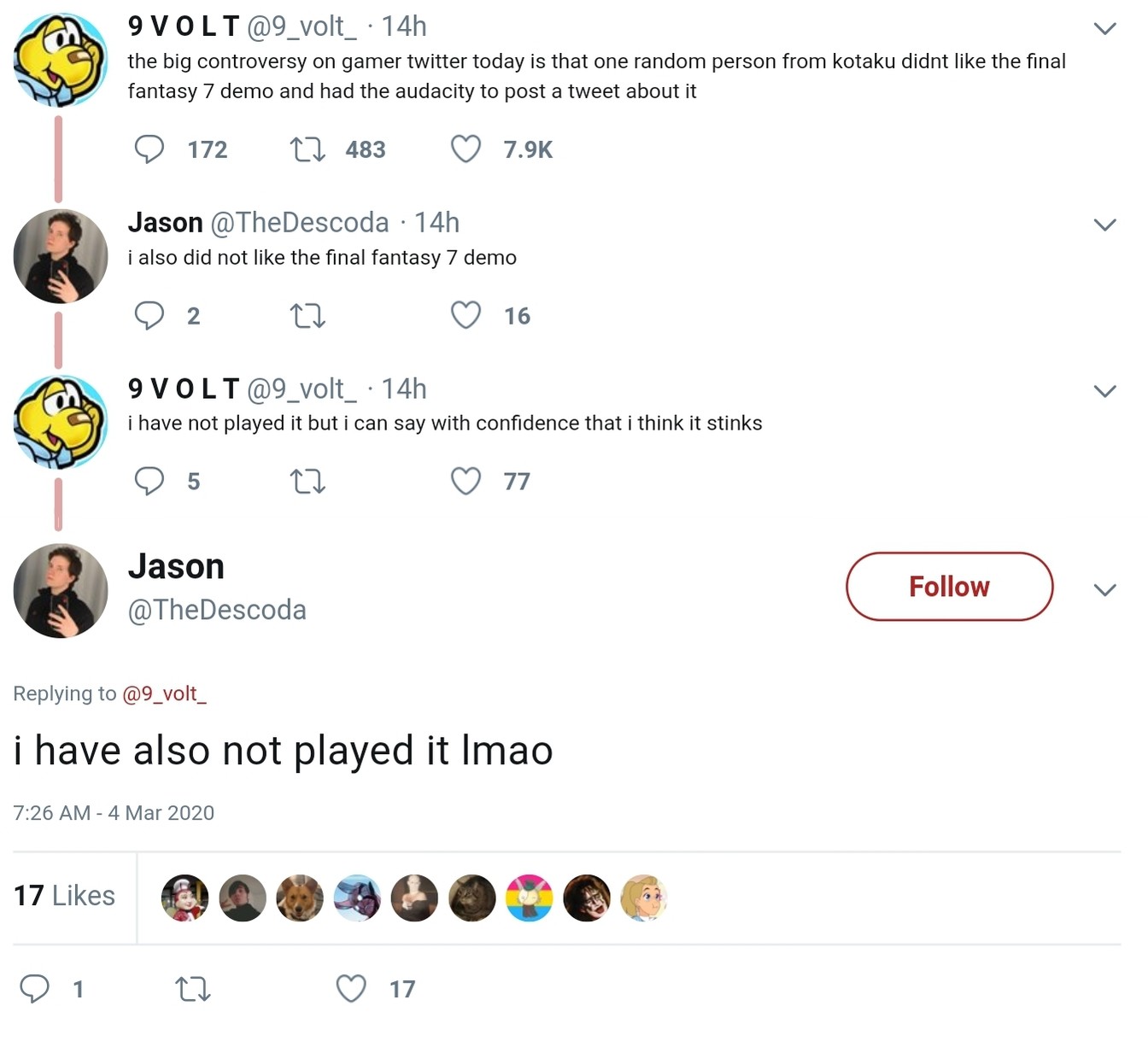1148x1041 pixels.
Task: Reply to 9 VOLT's kotaku controversy tweet
Action: [149, 149]
